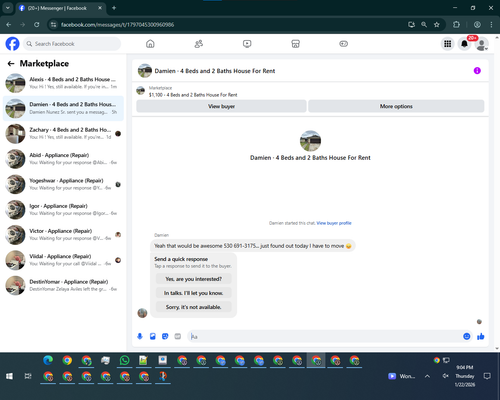Open Chrome three-dot menu
The height and width of the screenshot is (400, 500).
(491, 25)
